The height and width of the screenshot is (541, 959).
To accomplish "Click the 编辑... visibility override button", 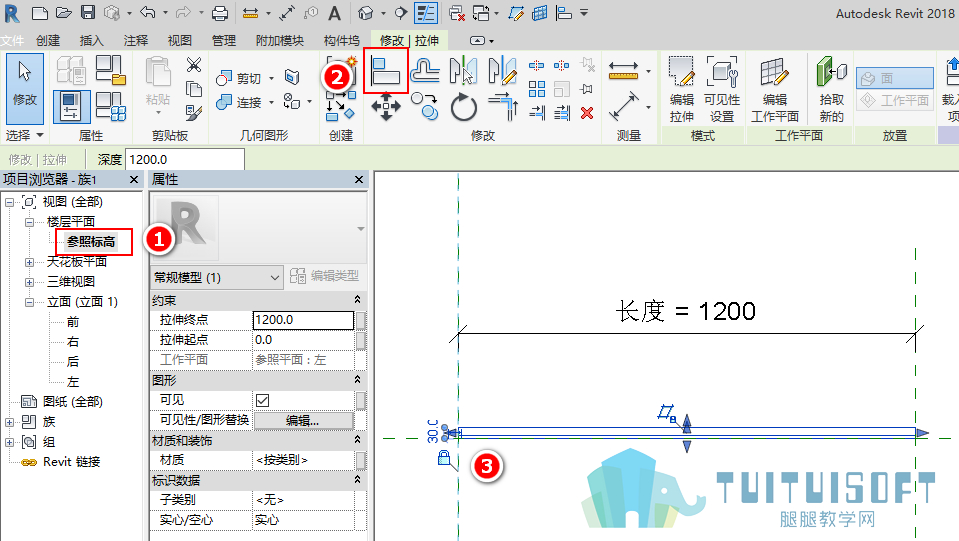I will pyautogui.click(x=303, y=421).
